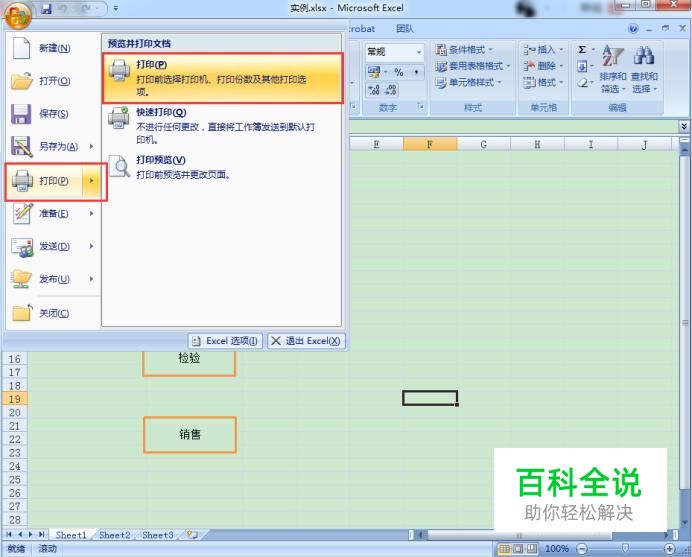
Task: Click the 销售 flowchart shape
Action: 190,435
